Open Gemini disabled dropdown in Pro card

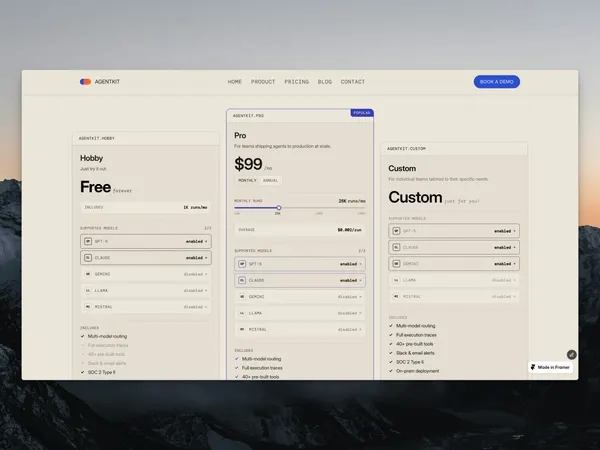(349, 297)
